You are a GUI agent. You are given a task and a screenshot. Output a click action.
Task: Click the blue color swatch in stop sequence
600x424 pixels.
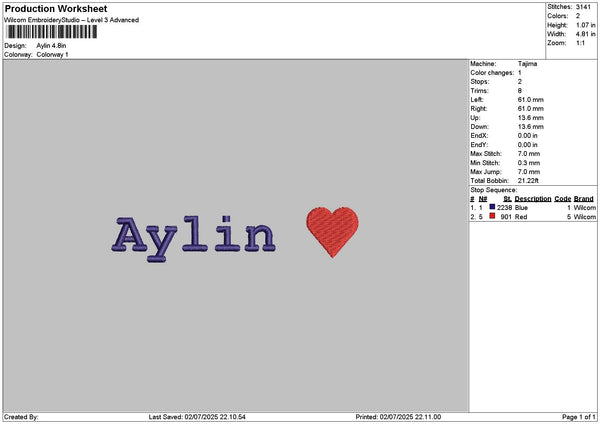pyautogui.click(x=492, y=207)
